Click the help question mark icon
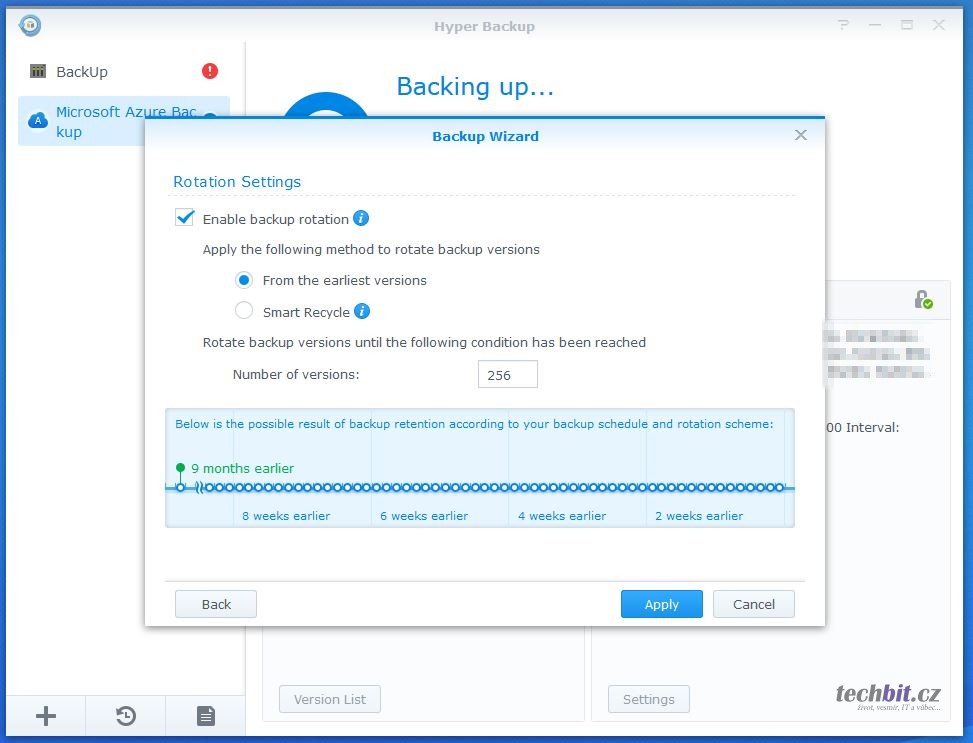The height and width of the screenshot is (743, 973). point(845,25)
